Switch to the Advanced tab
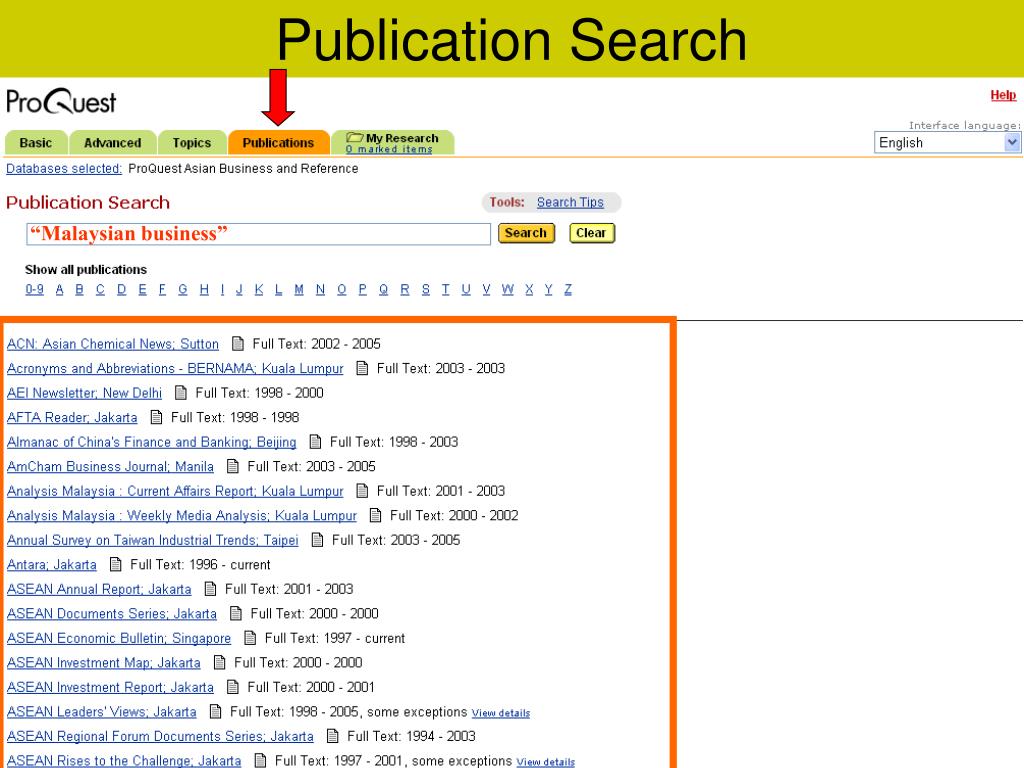The image size is (1024, 768). point(112,142)
